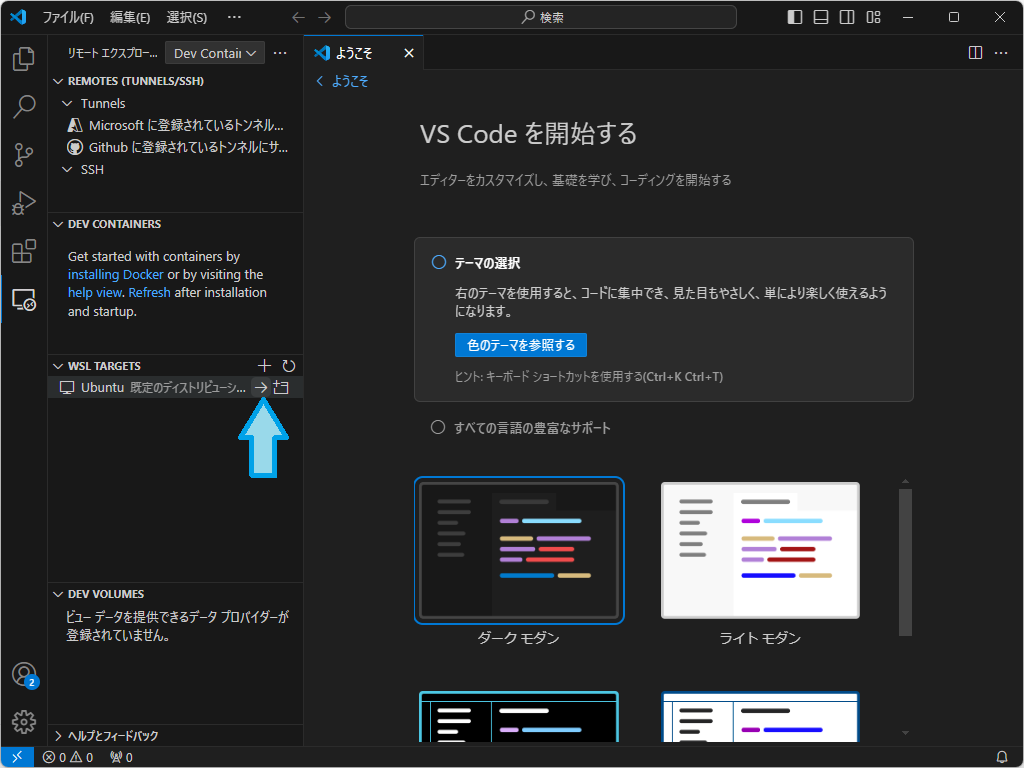The height and width of the screenshot is (768, 1024).
Task: Toggle panel layout icon in title bar
Action: tap(821, 17)
